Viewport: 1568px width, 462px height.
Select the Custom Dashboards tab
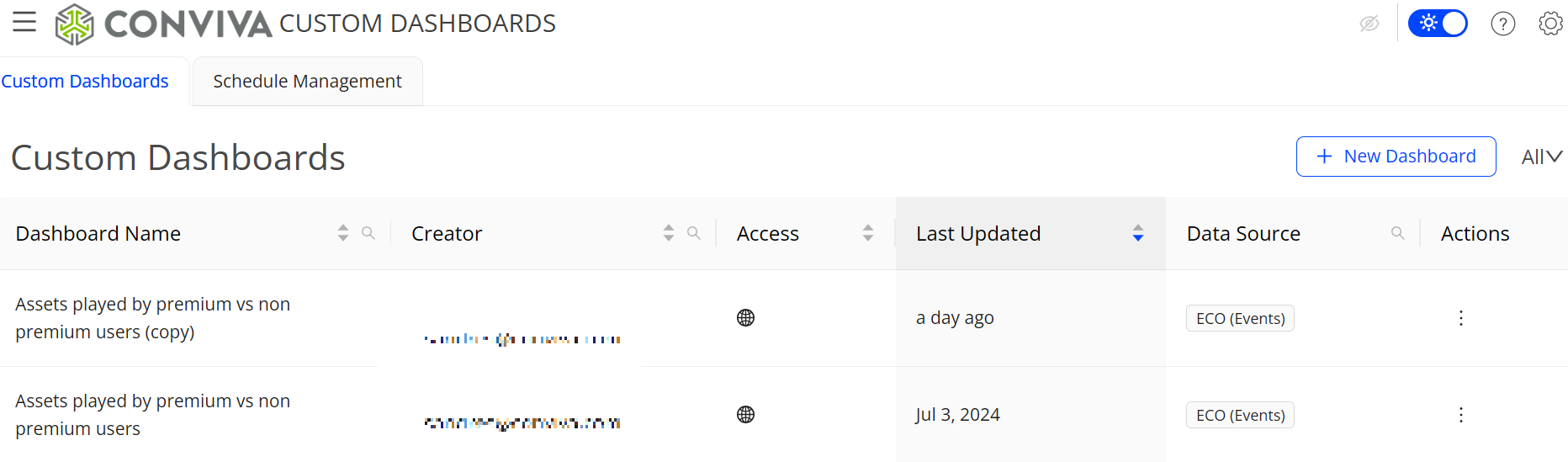click(x=85, y=82)
